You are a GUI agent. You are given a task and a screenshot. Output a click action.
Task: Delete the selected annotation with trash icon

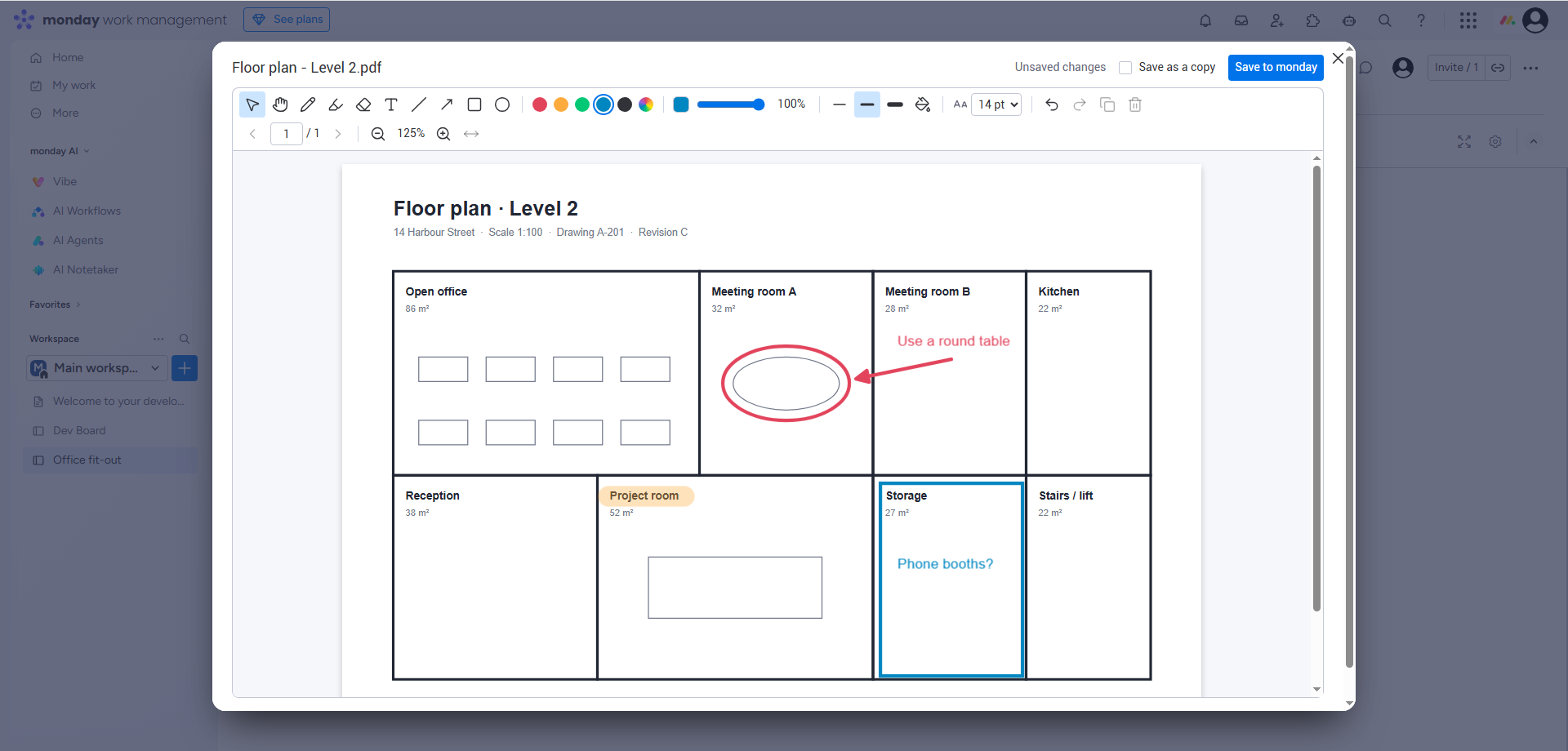[1135, 104]
